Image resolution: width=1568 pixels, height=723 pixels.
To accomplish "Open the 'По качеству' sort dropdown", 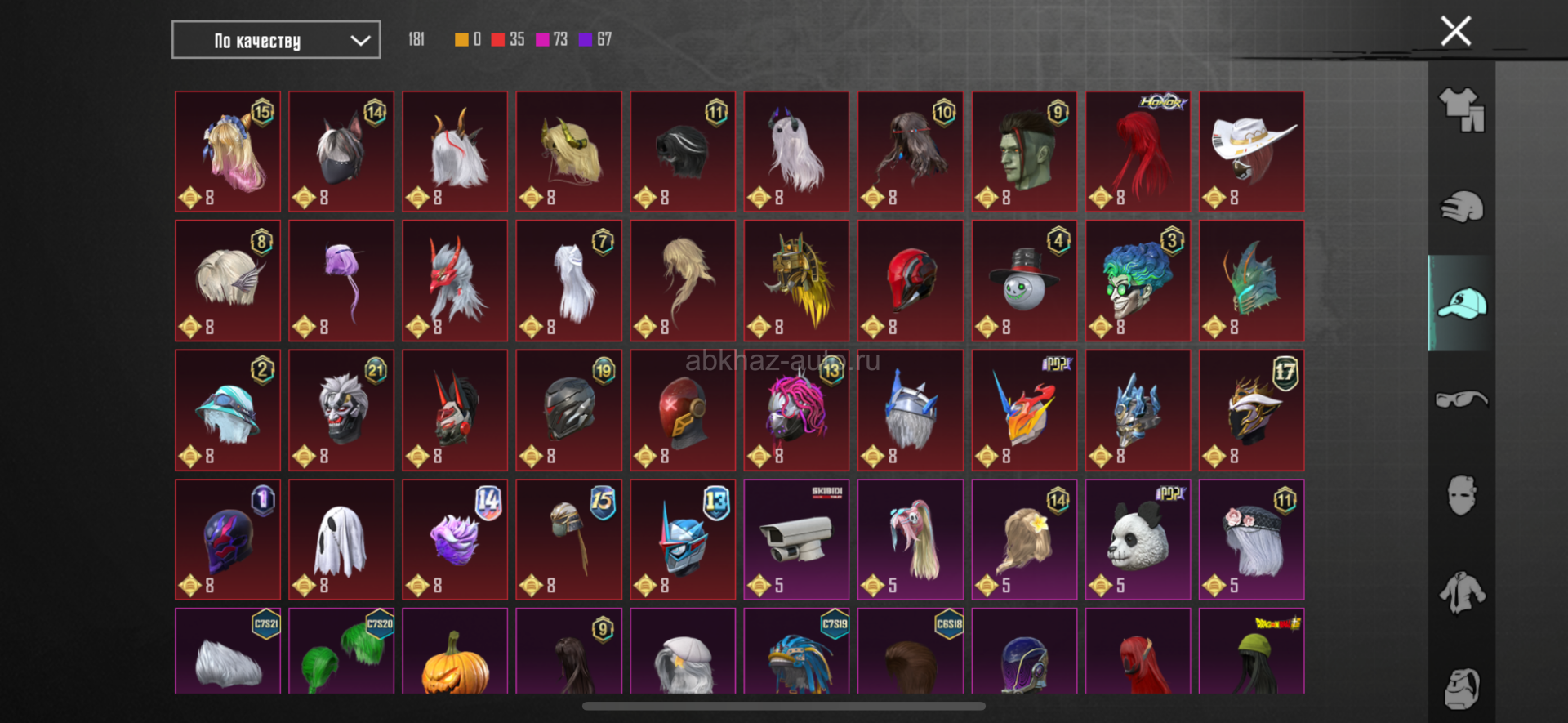I will (x=276, y=40).
